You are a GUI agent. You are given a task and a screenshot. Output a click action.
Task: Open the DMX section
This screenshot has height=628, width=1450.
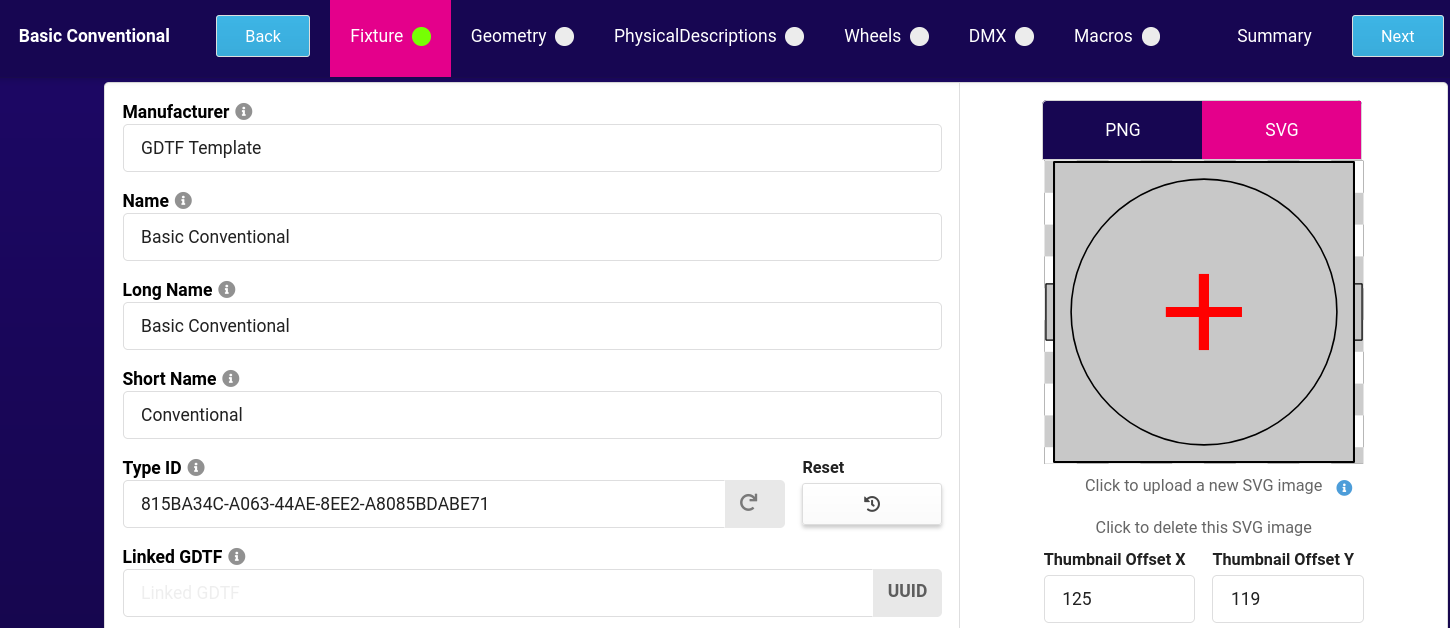pos(1001,37)
